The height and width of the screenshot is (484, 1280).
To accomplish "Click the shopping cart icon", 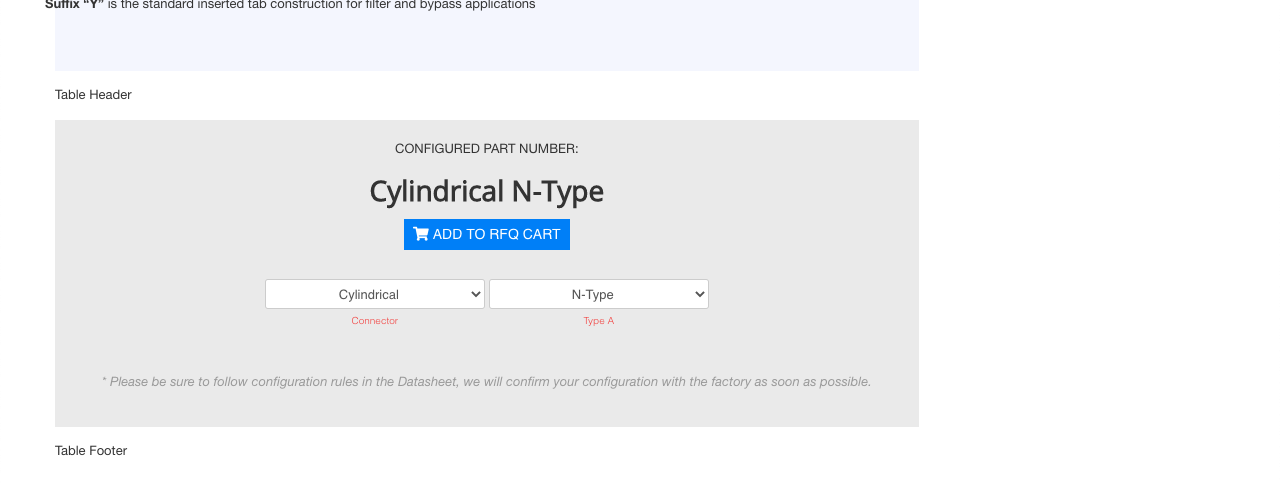I will click(421, 234).
